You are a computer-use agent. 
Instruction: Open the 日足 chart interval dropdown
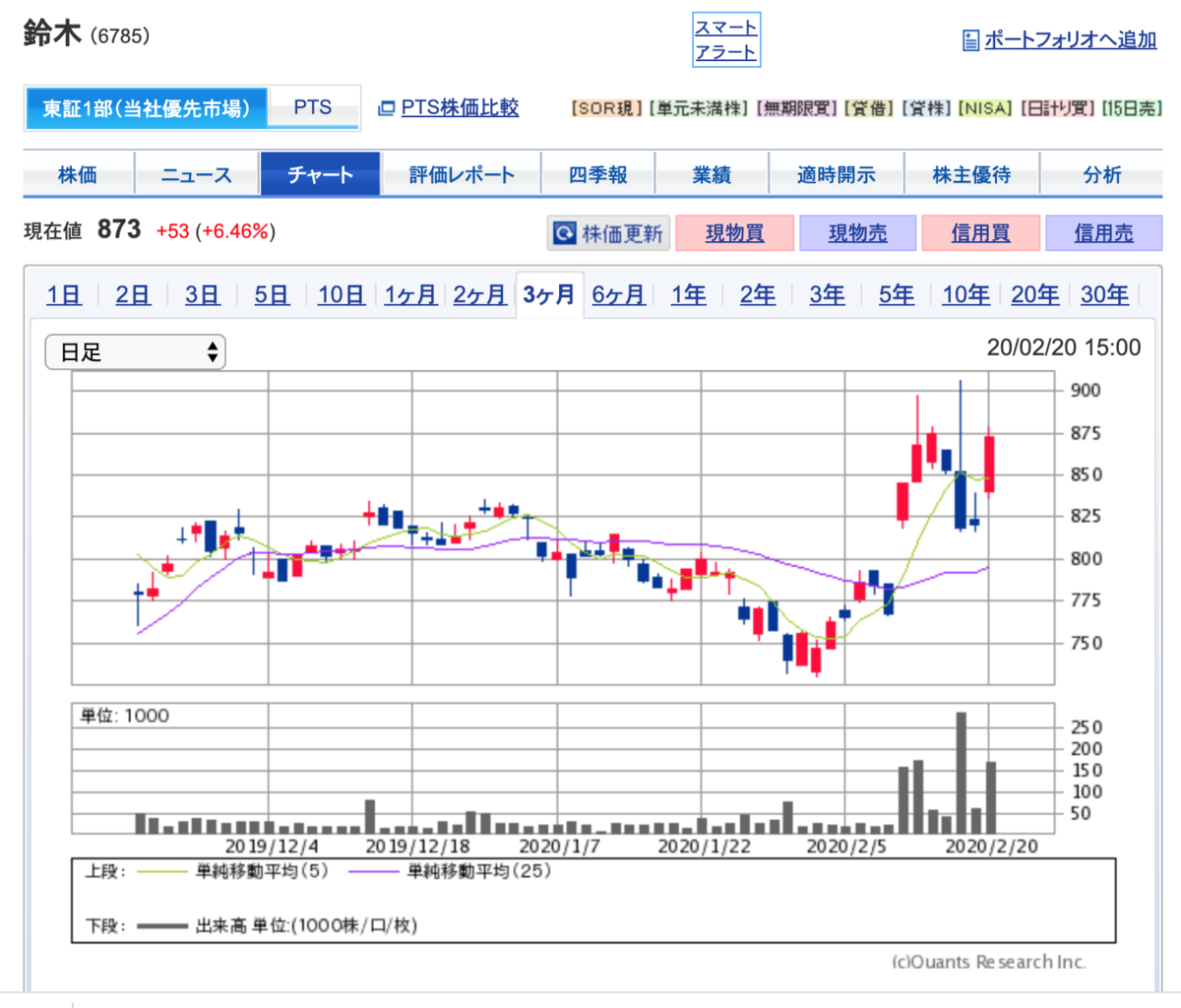[136, 351]
